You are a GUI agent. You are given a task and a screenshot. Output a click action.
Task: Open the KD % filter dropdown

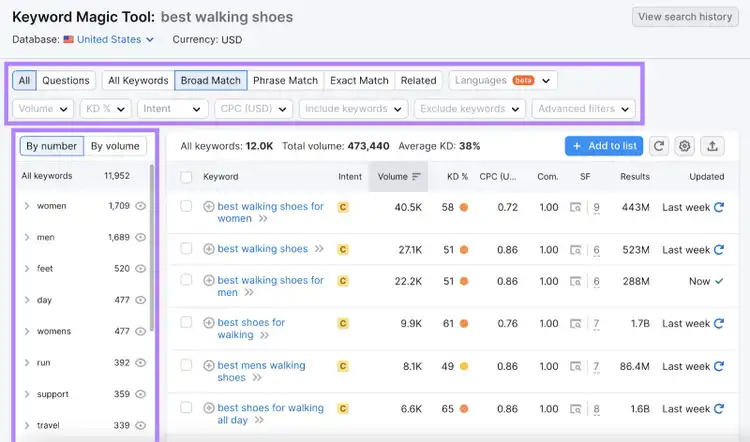105,109
